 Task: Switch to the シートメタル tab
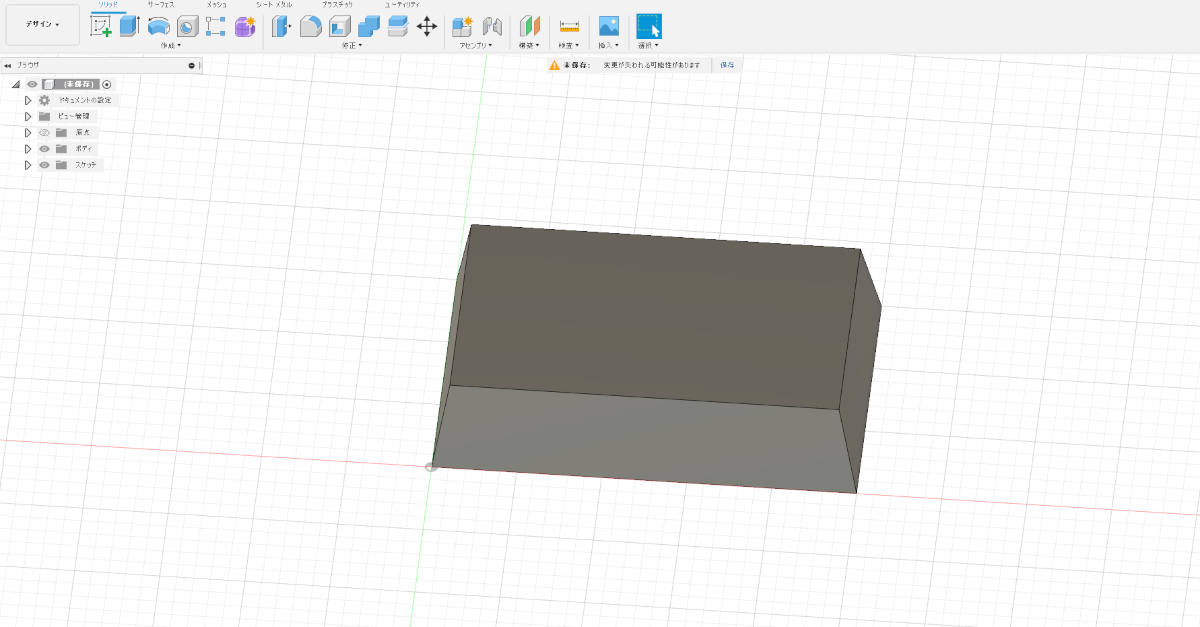click(273, 5)
